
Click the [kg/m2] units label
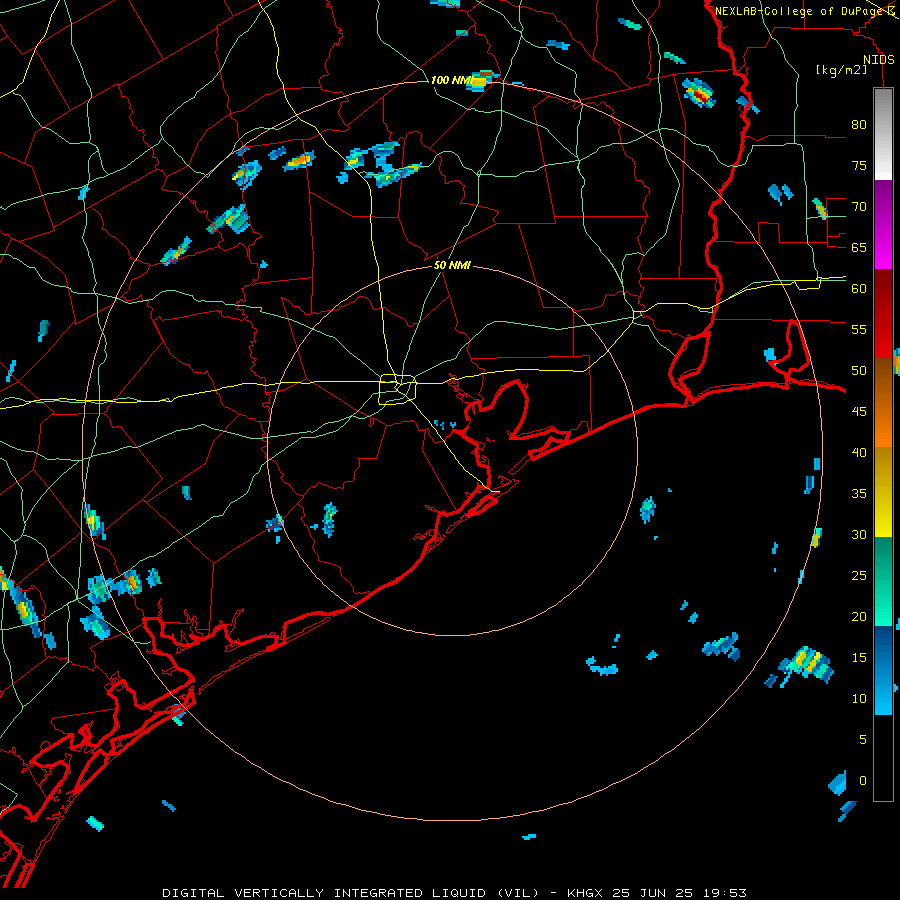point(841,70)
